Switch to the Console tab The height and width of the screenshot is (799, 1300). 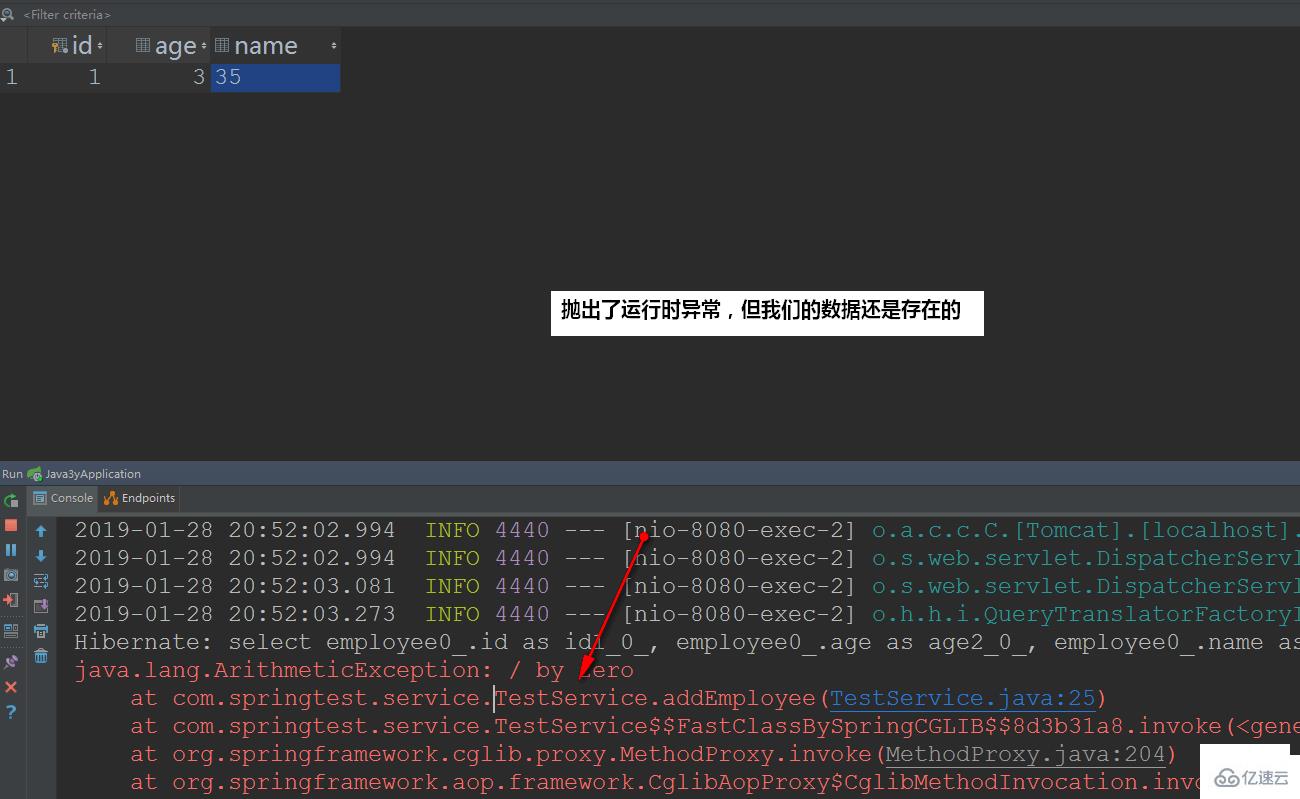pos(63,498)
